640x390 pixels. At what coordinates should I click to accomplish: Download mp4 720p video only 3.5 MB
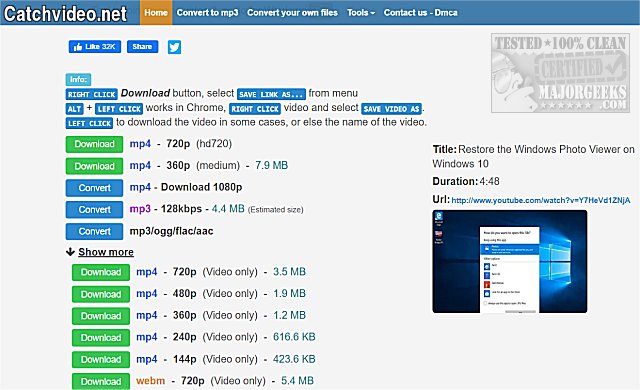click(x=101, y=272)
